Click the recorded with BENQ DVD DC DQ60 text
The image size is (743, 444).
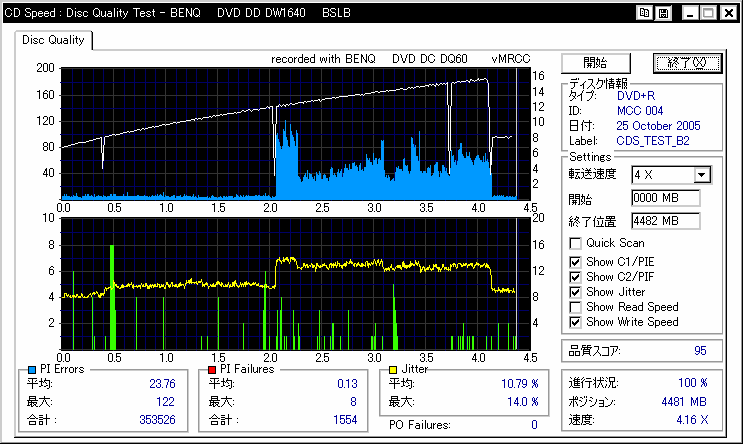point(369,59)
